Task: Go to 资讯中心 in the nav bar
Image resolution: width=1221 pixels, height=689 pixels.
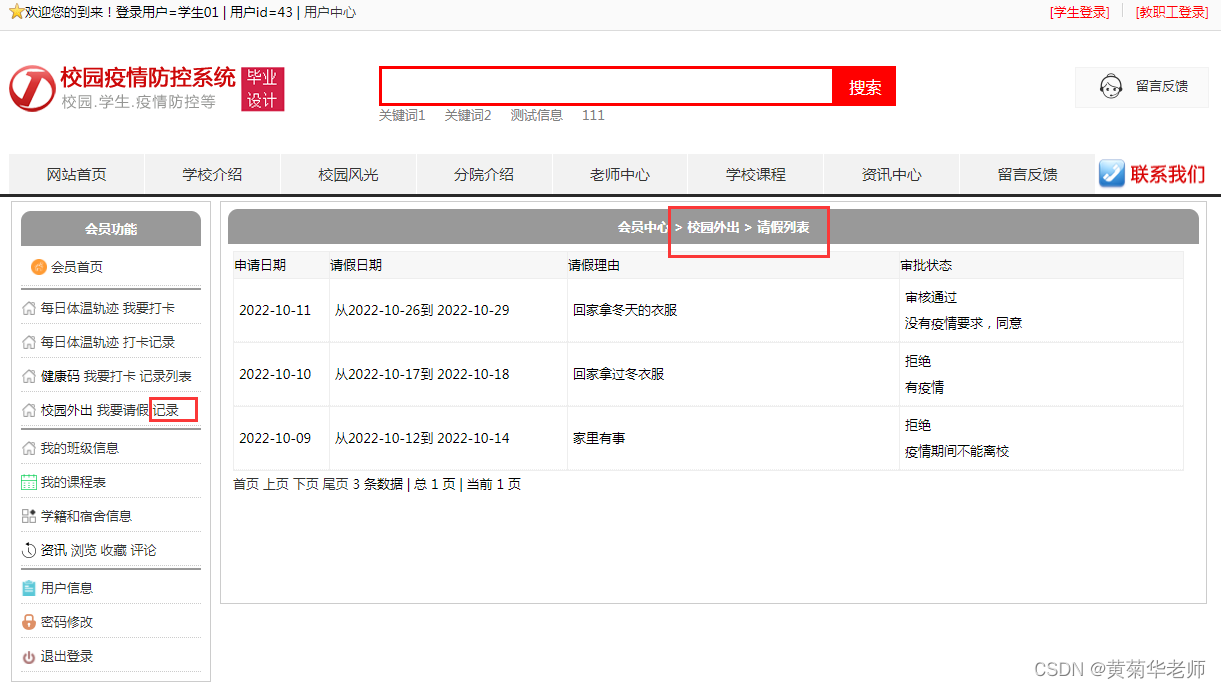Action: pos(892,174)
